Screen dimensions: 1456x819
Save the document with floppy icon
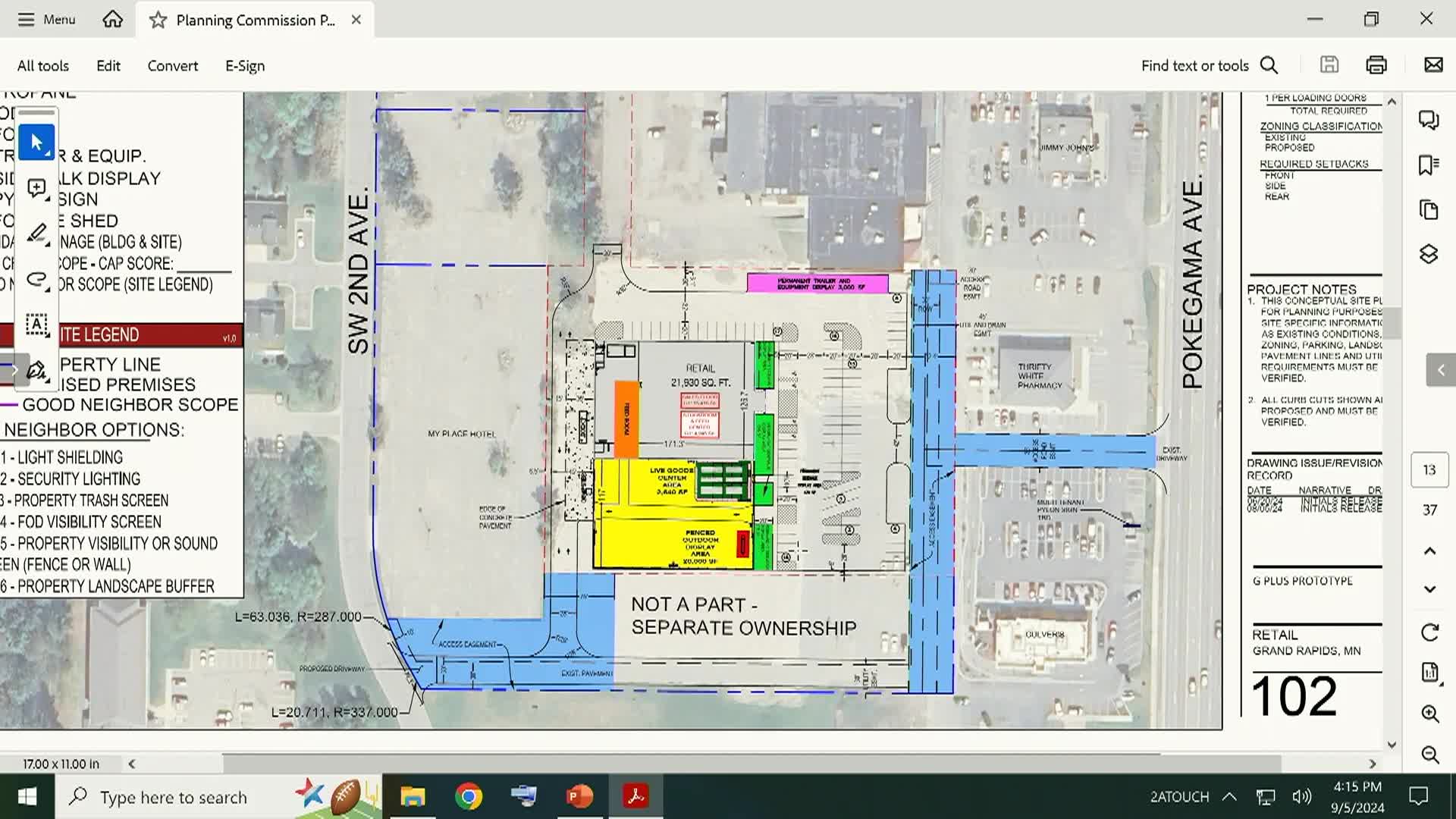click(1329, 65)
